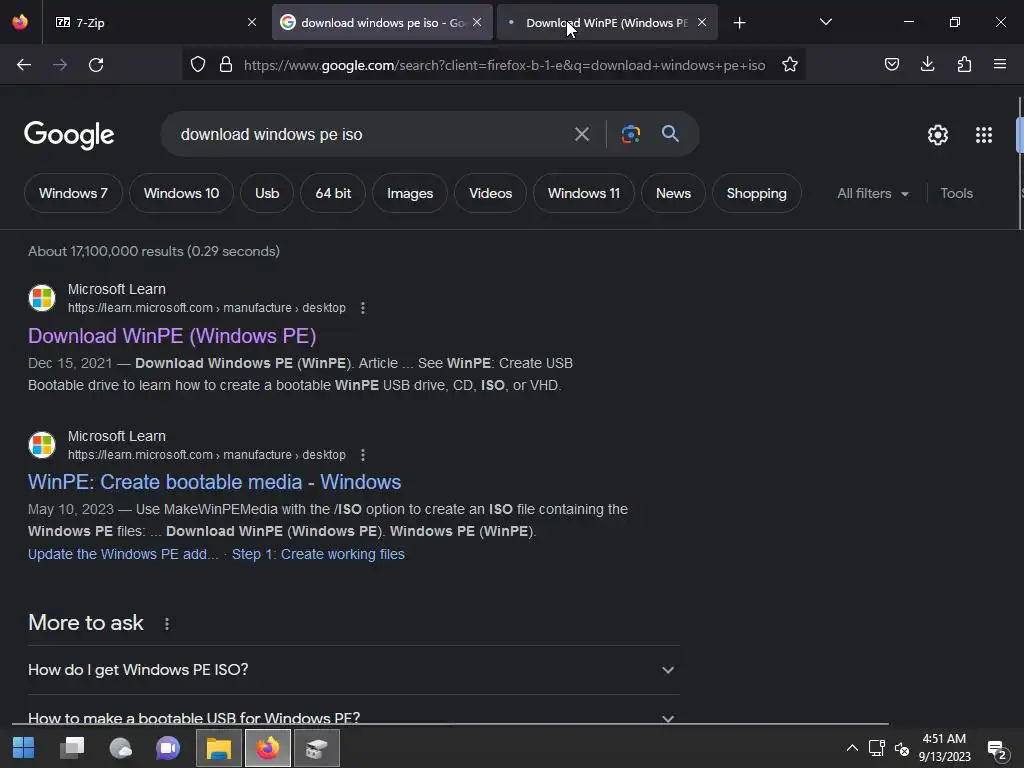Screen dimensions: 1024x768
Task: Reload the current page
Action: click(x=96, y=65)
